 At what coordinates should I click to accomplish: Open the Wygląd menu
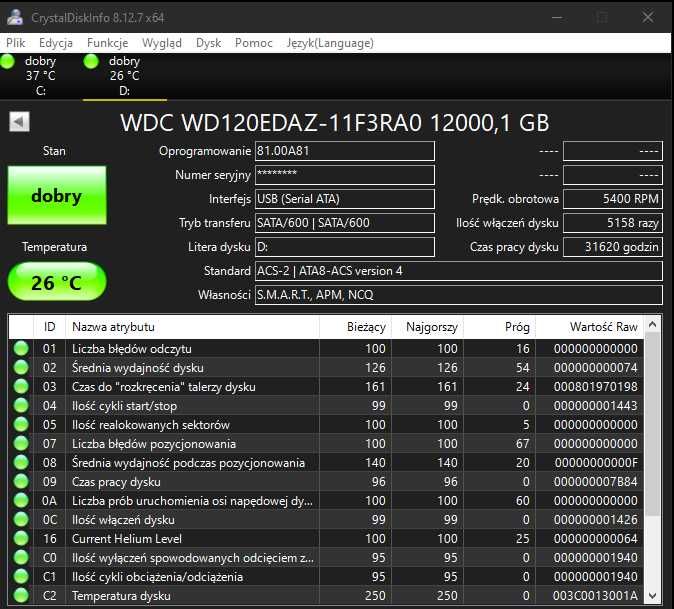coord(162,43)
